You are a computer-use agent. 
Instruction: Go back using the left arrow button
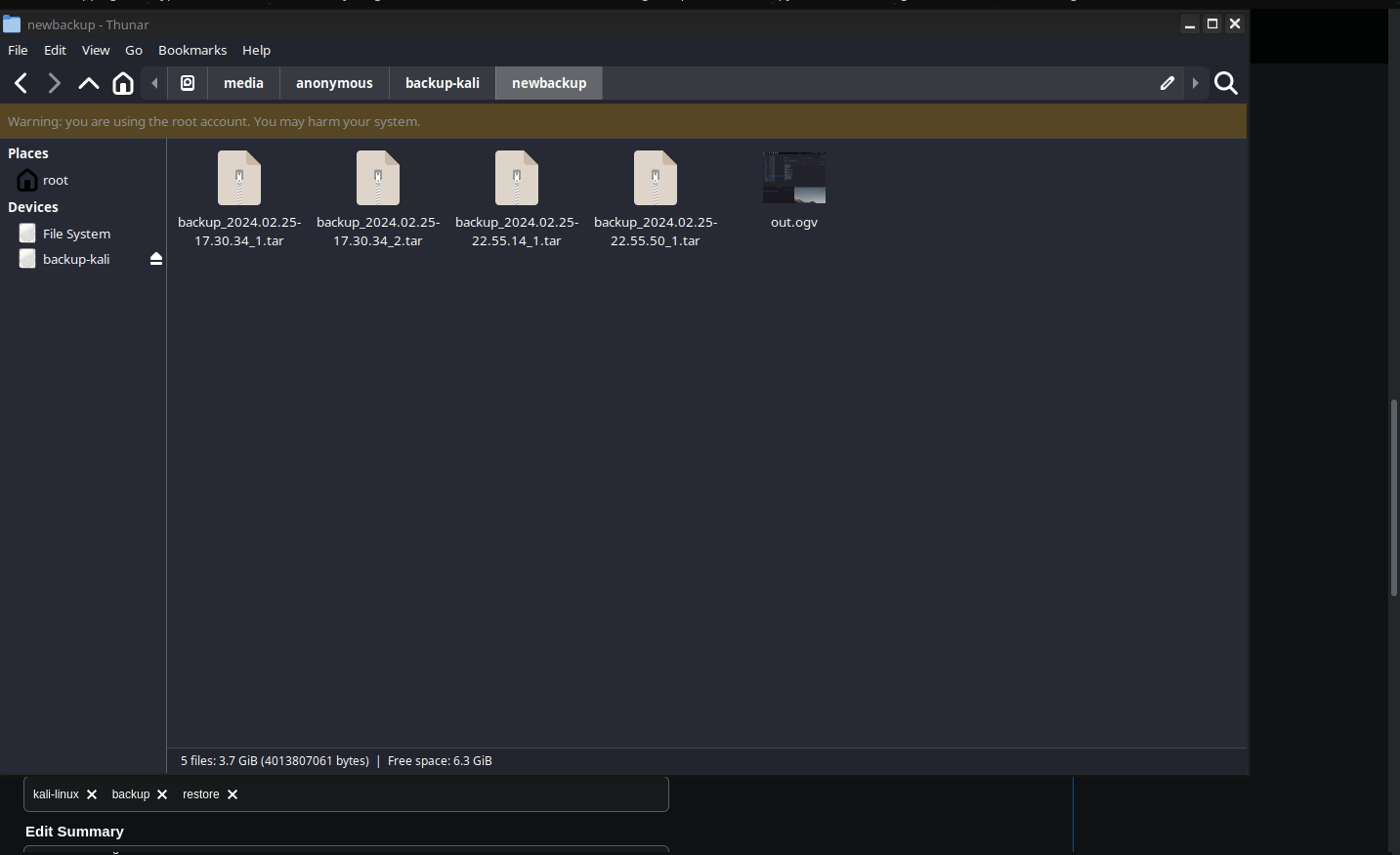tap(21, 83)
